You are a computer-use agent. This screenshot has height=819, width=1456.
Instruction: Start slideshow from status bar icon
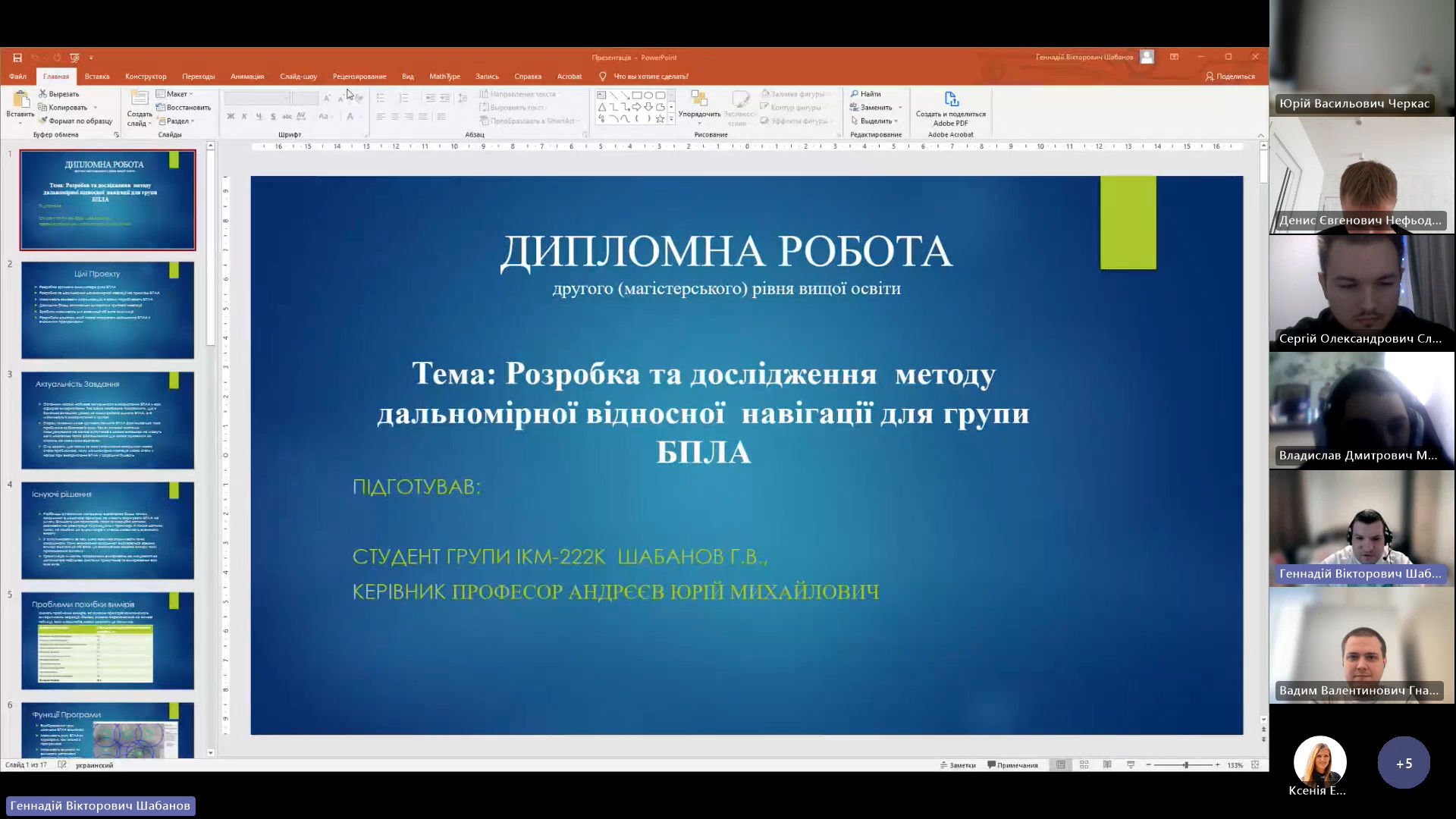pos(1131,764)
